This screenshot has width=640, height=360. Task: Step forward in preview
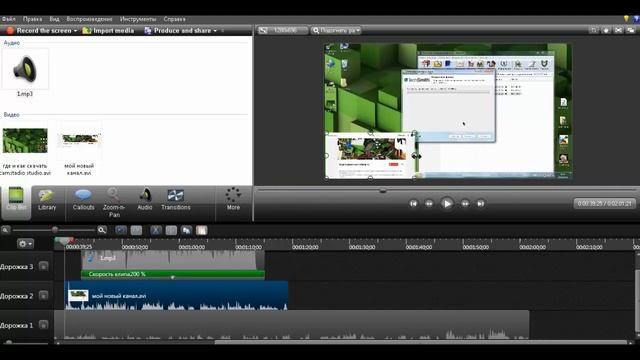(465, 203)
